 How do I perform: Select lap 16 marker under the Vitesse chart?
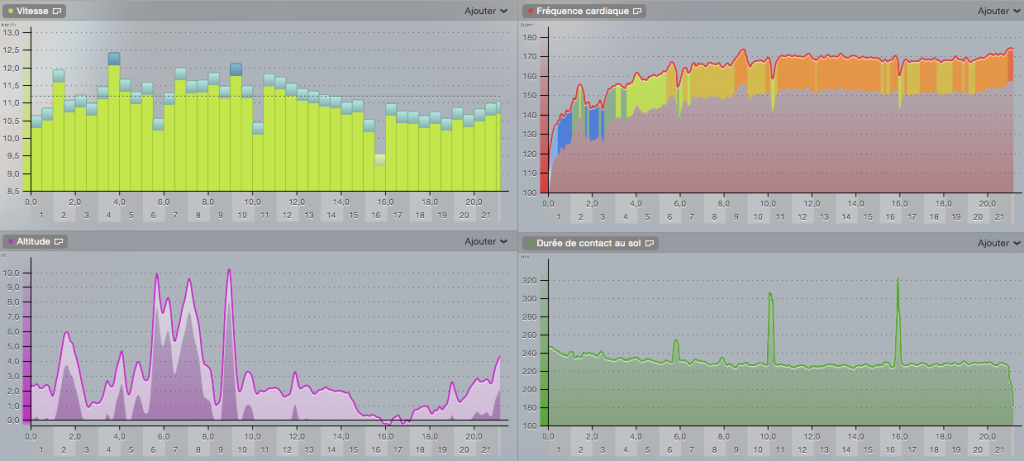click(375, 215)
